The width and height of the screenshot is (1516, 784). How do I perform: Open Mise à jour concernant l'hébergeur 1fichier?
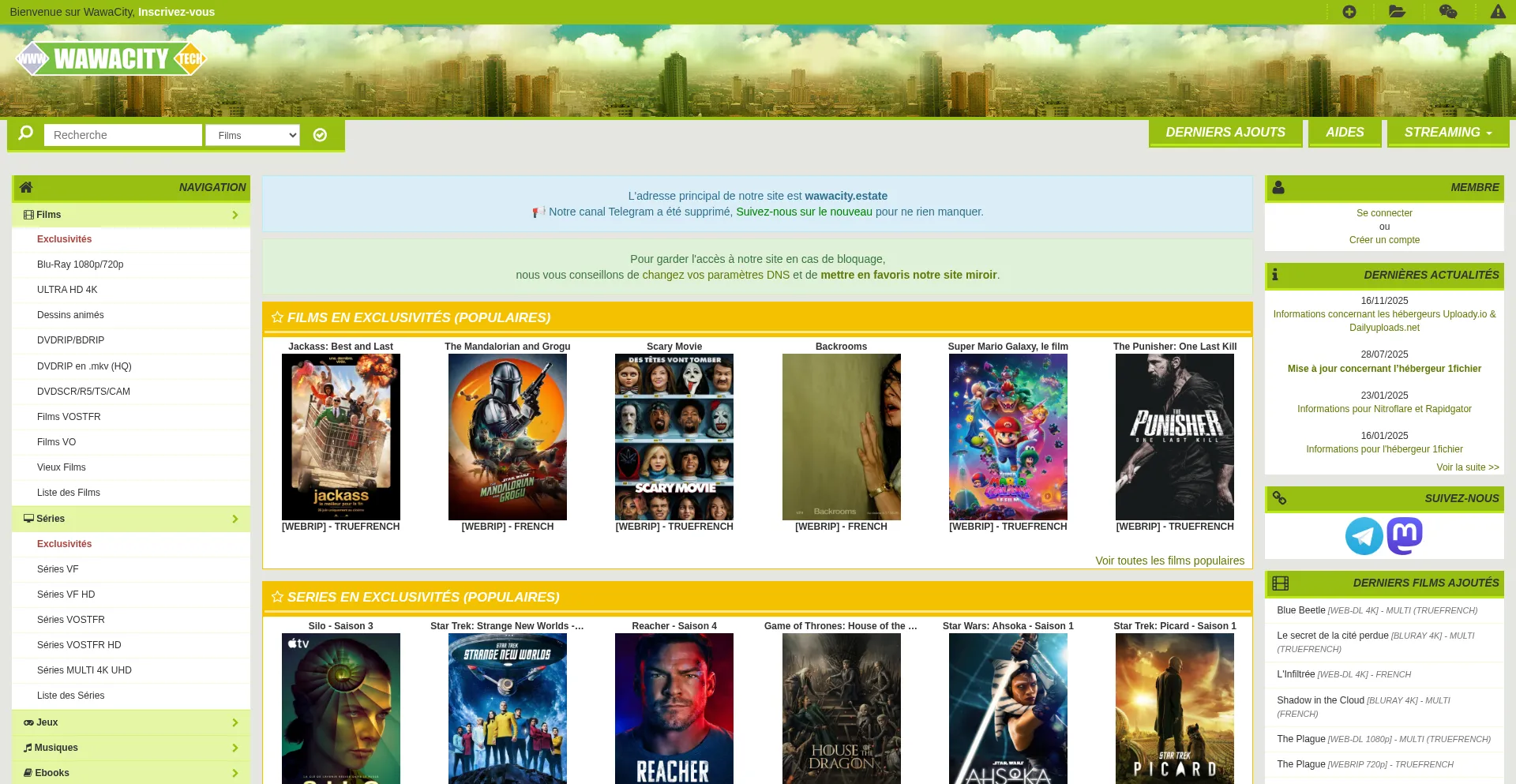(1384, 369)
